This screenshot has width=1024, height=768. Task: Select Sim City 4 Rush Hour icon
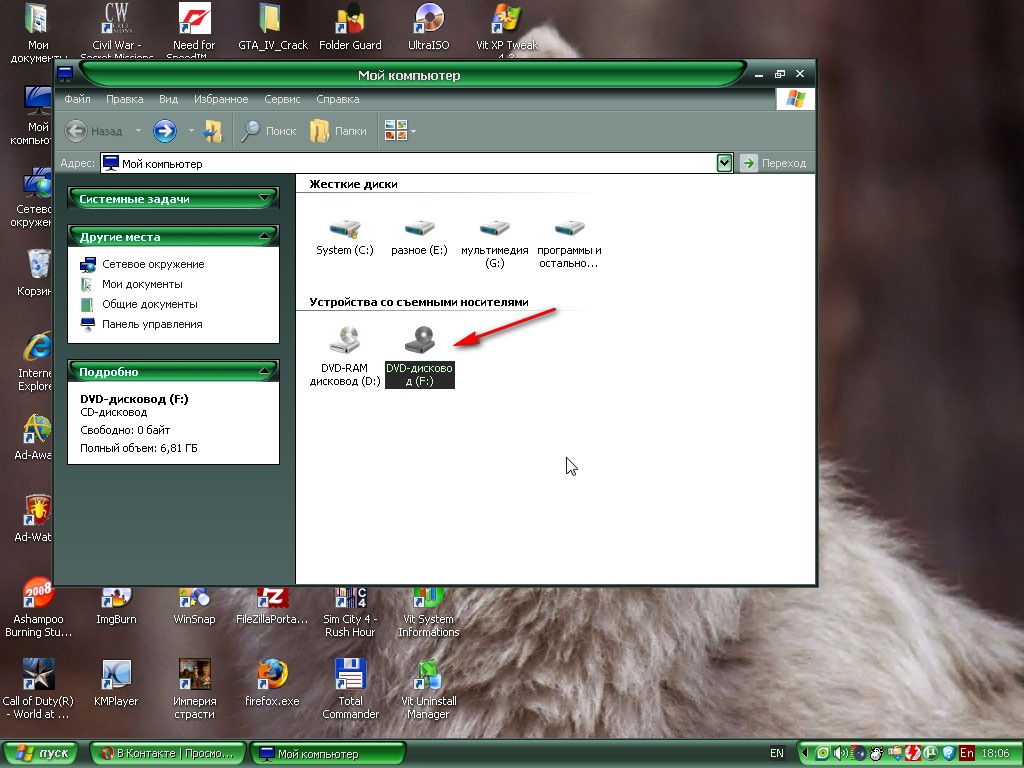click(350, 613)
